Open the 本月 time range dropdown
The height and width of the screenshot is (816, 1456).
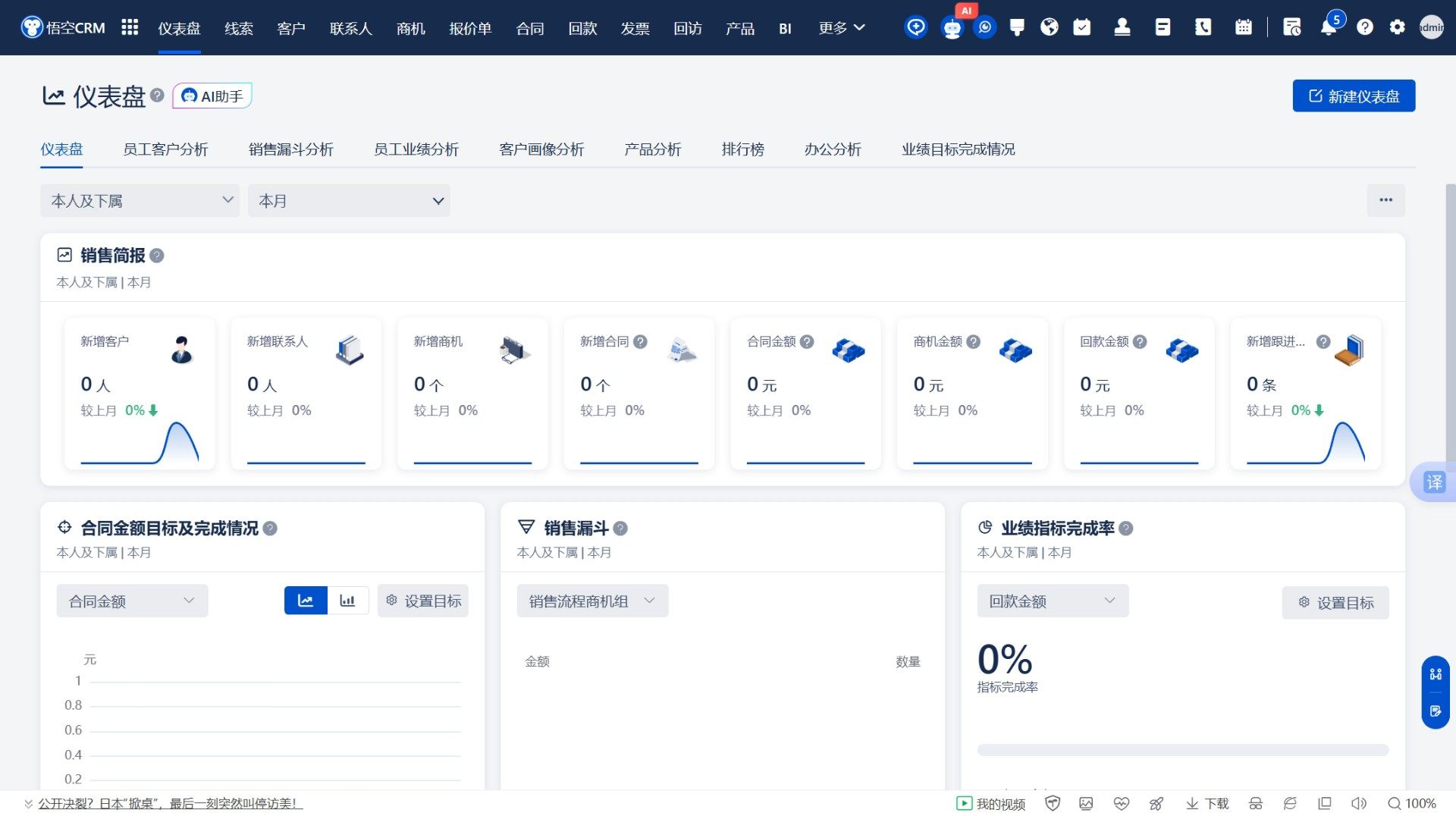pyautogui.click(x=349, y=201)
